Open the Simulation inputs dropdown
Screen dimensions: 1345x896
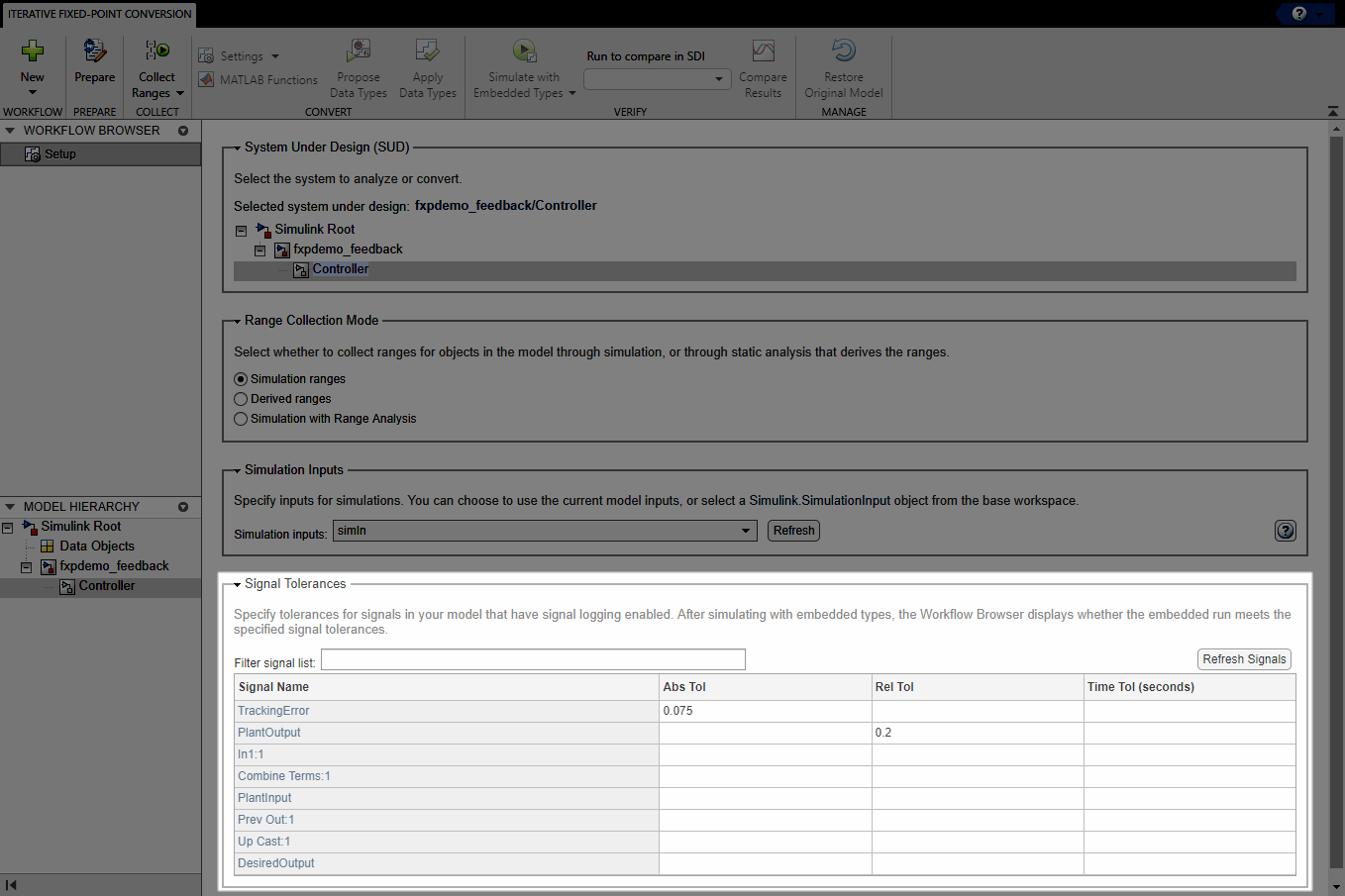click(x=746, y=530)
